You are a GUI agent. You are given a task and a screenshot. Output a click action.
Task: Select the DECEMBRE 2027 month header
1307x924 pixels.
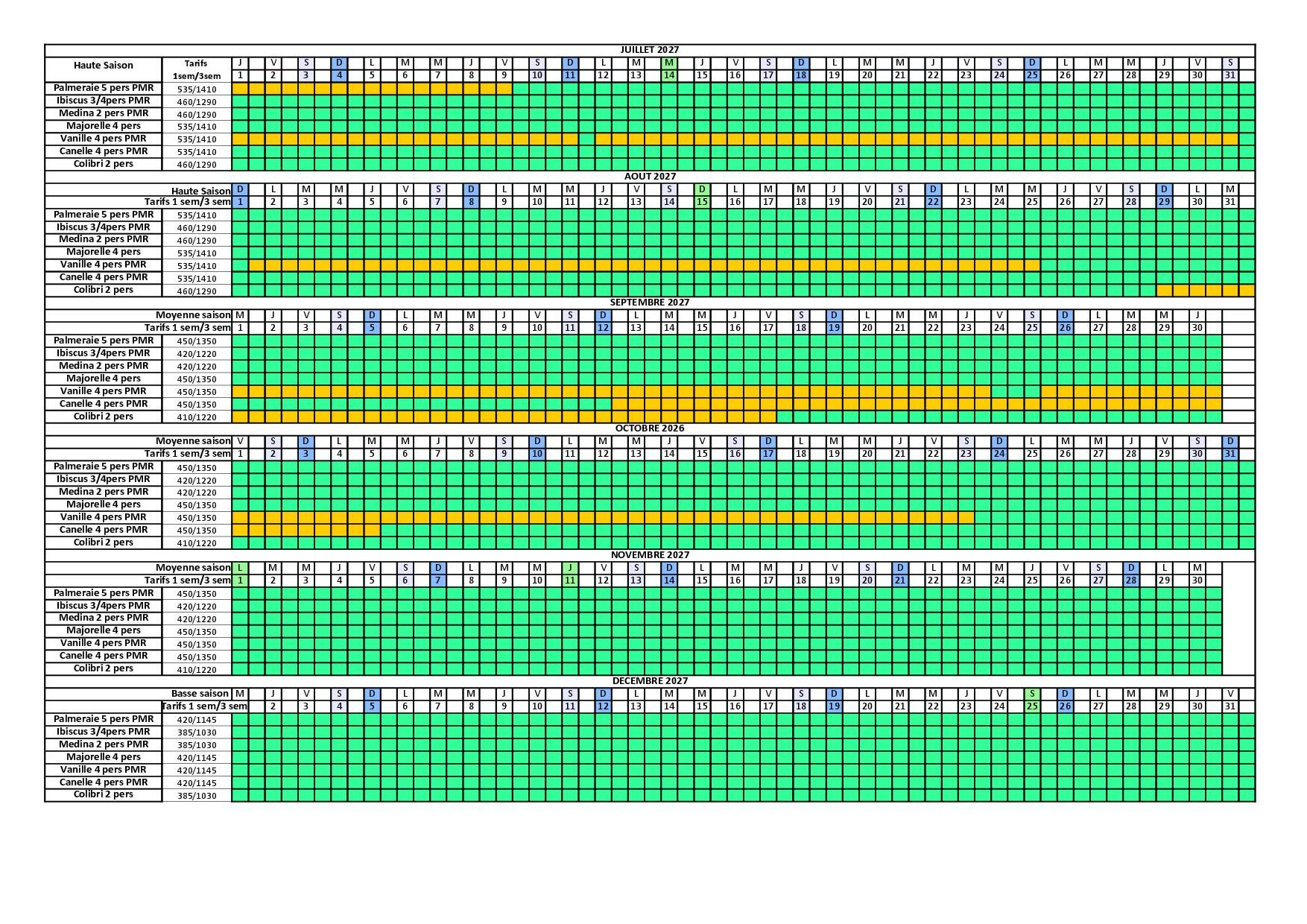(648, 680)
